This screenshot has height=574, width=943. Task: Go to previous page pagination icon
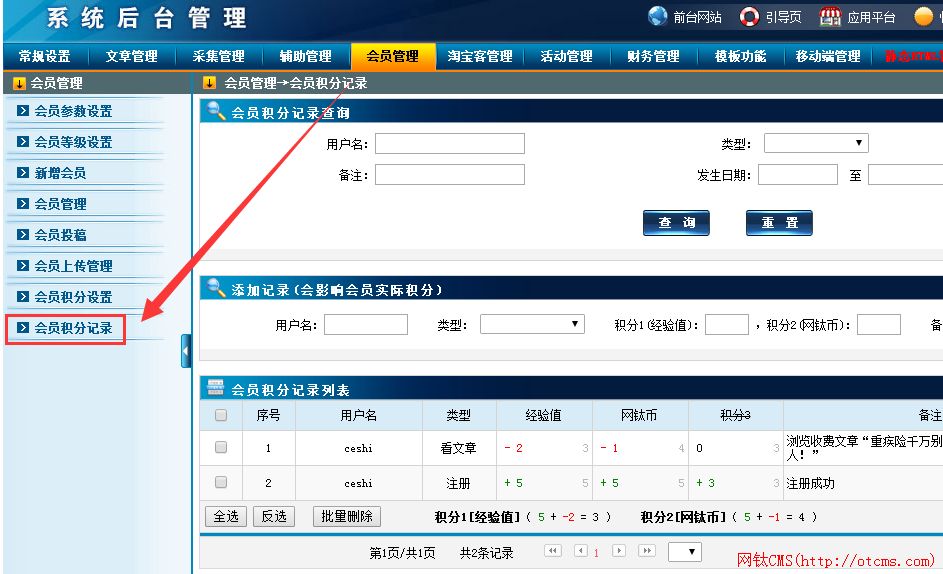click(x=580, y=551)
